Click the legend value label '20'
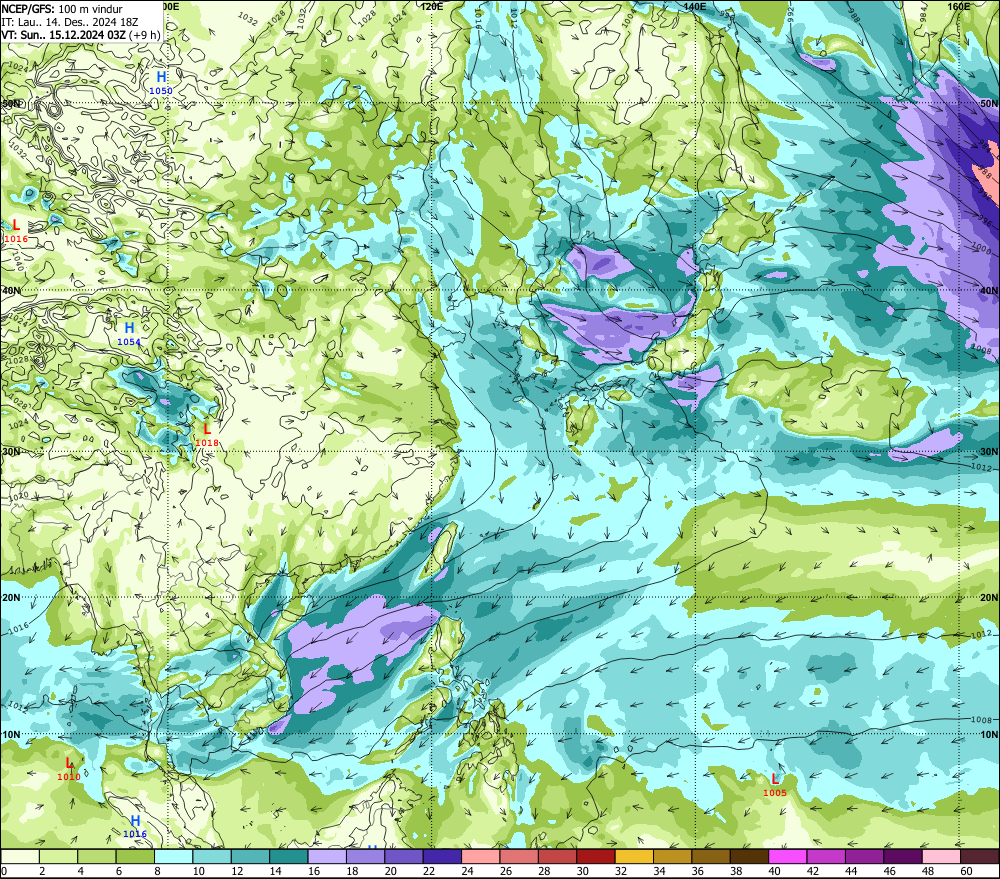 click(x=390, y=871)
